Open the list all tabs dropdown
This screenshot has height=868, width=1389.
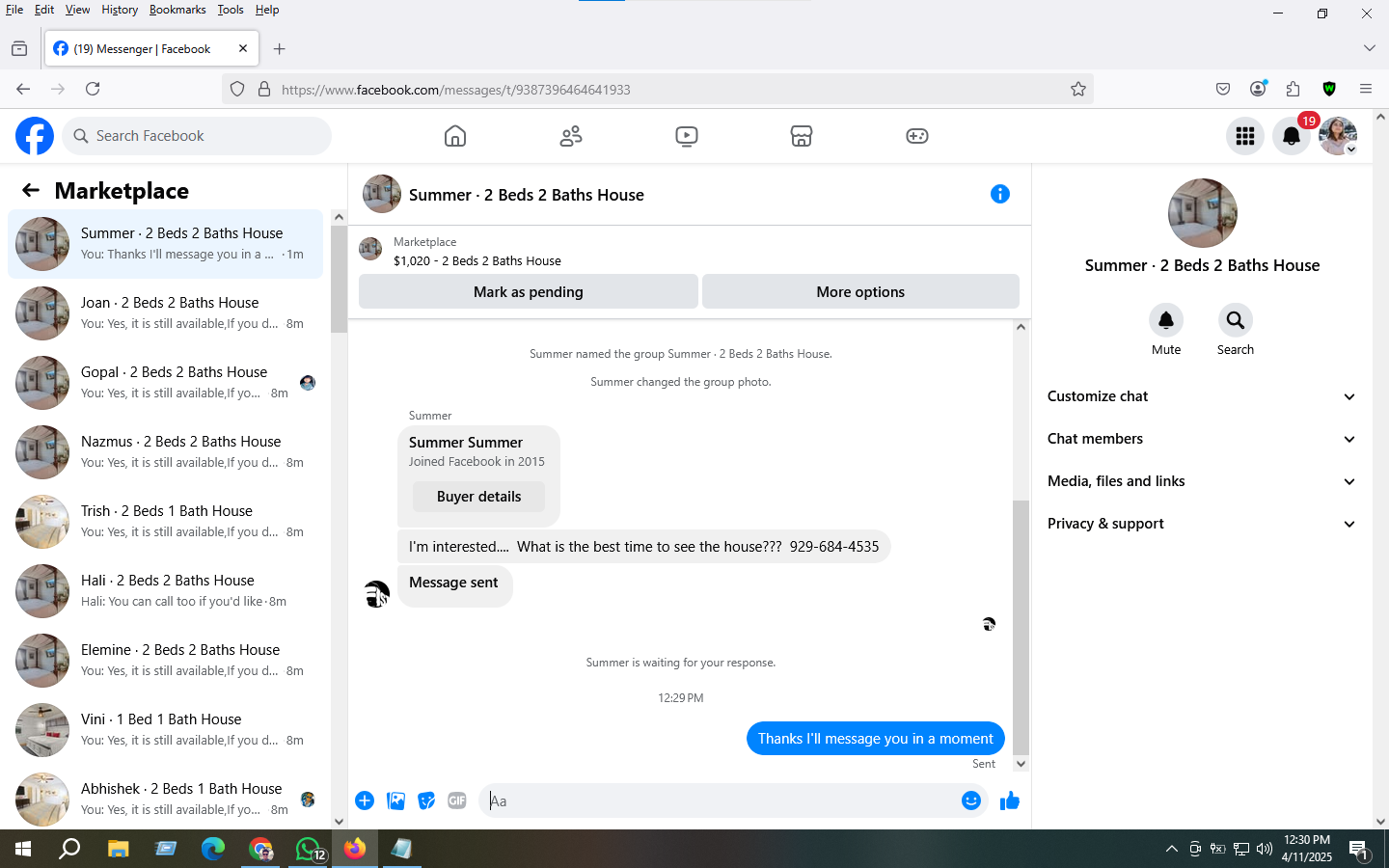coord(1369,48)
